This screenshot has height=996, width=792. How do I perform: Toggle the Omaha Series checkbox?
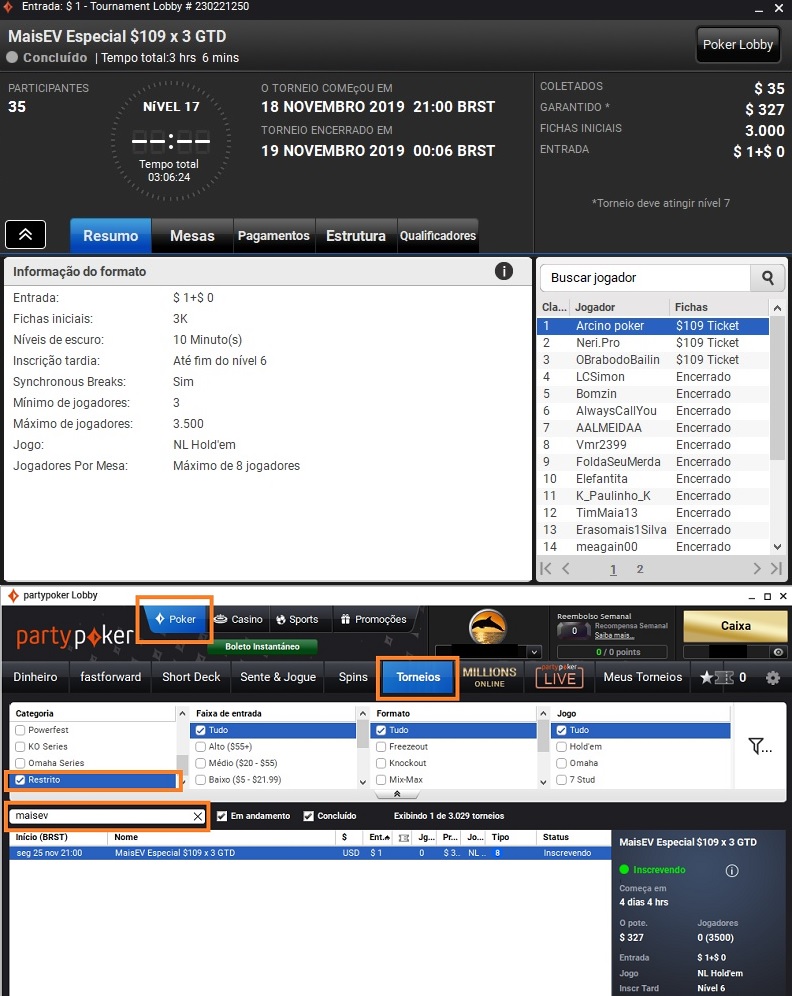pyautogui.click(x=20, y=763)
